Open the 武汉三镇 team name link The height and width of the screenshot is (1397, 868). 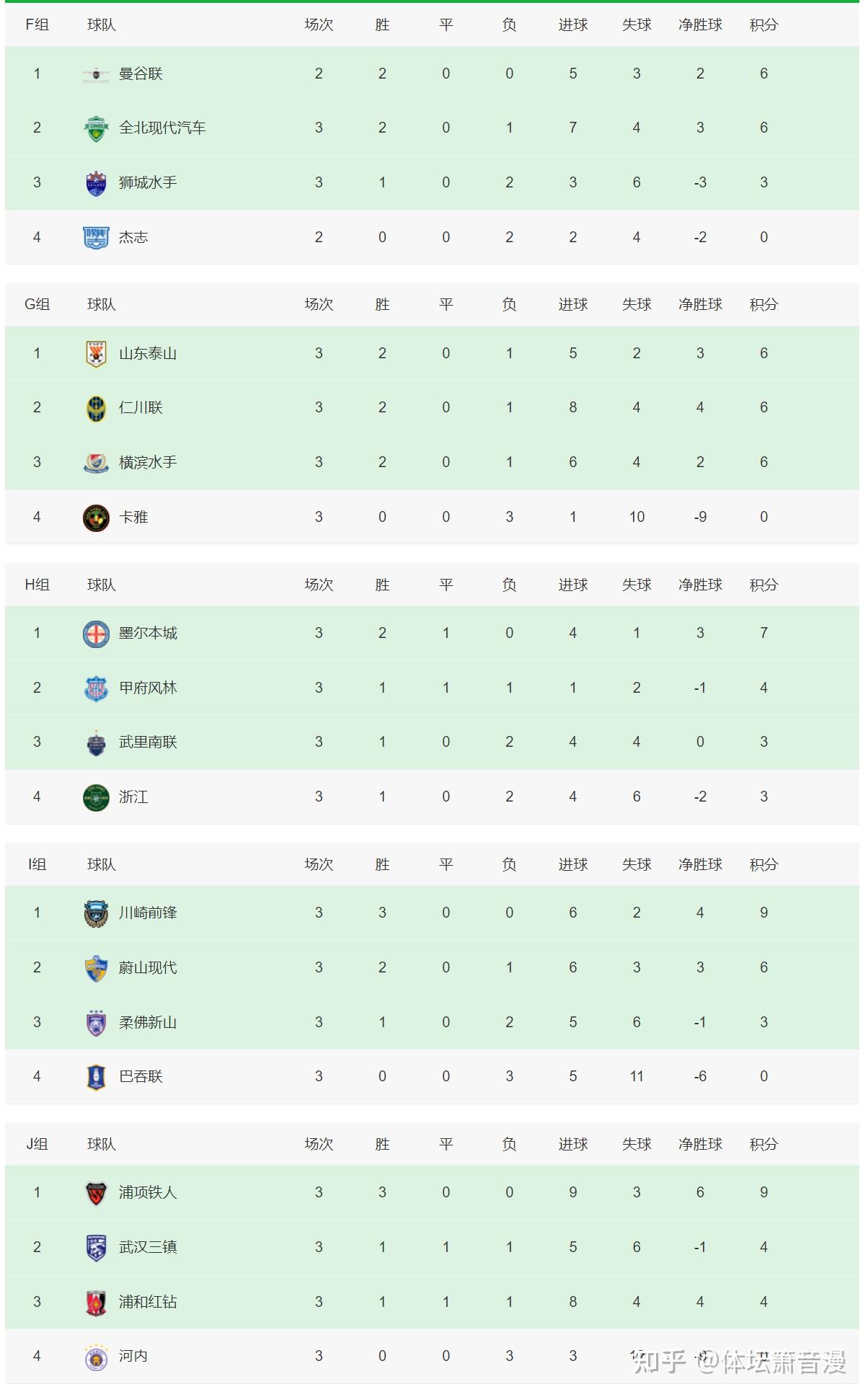(x=148, y=1248)
